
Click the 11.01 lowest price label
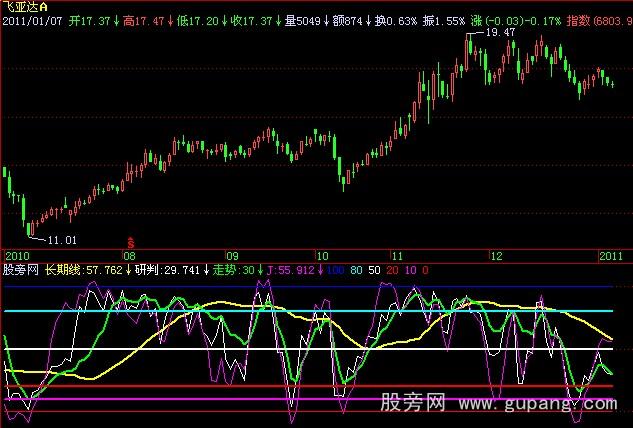pyautogui.click(x=61, y=240)
